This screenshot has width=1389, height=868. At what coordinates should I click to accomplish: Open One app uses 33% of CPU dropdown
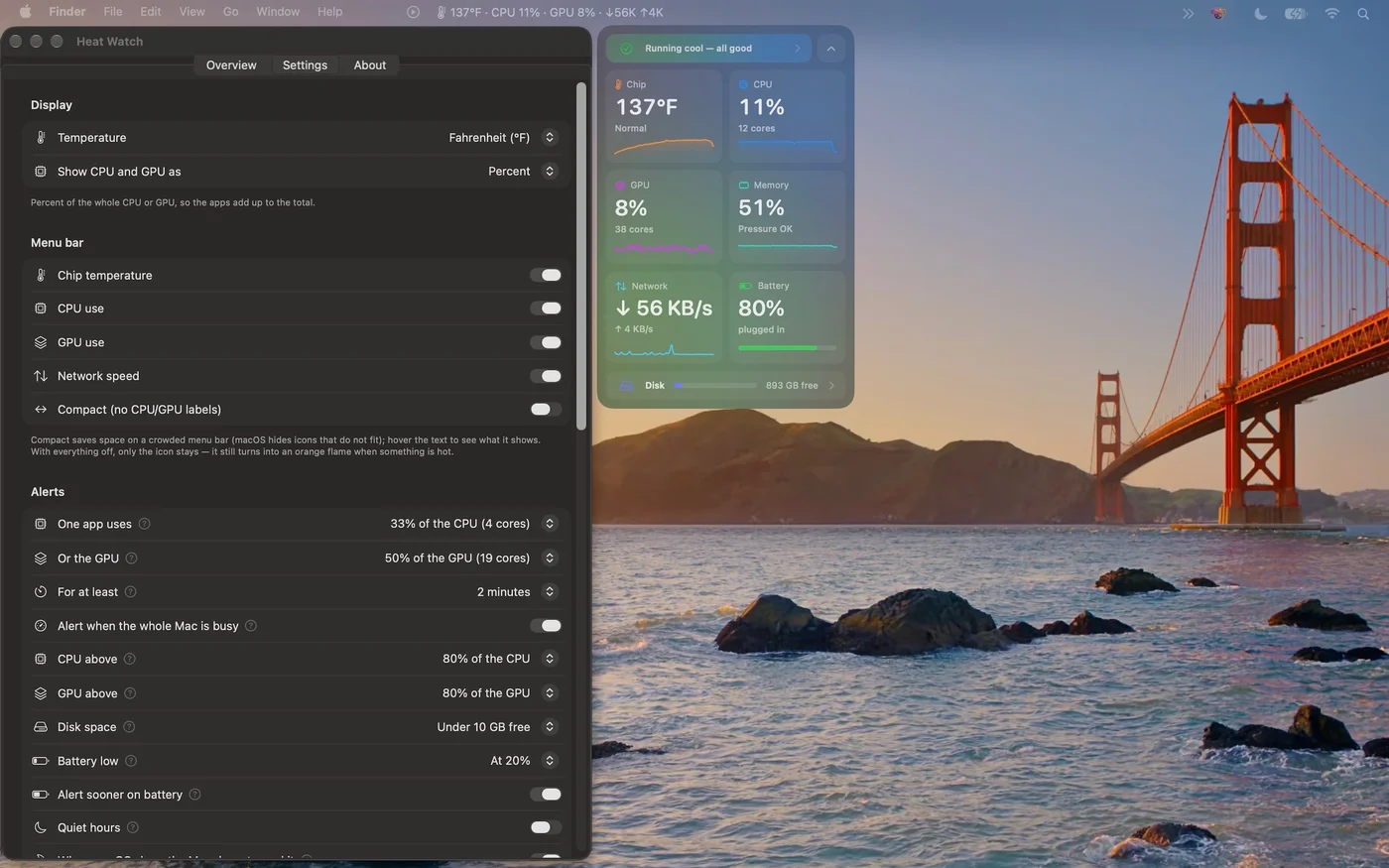472,524
